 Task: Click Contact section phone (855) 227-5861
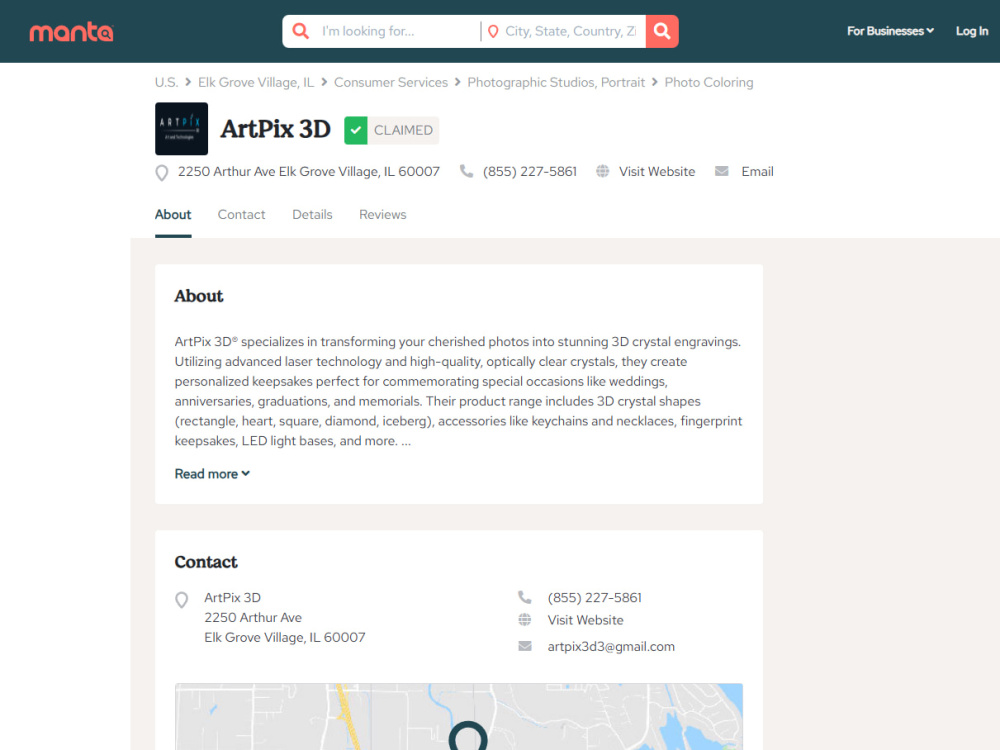[x=594, y=598]
